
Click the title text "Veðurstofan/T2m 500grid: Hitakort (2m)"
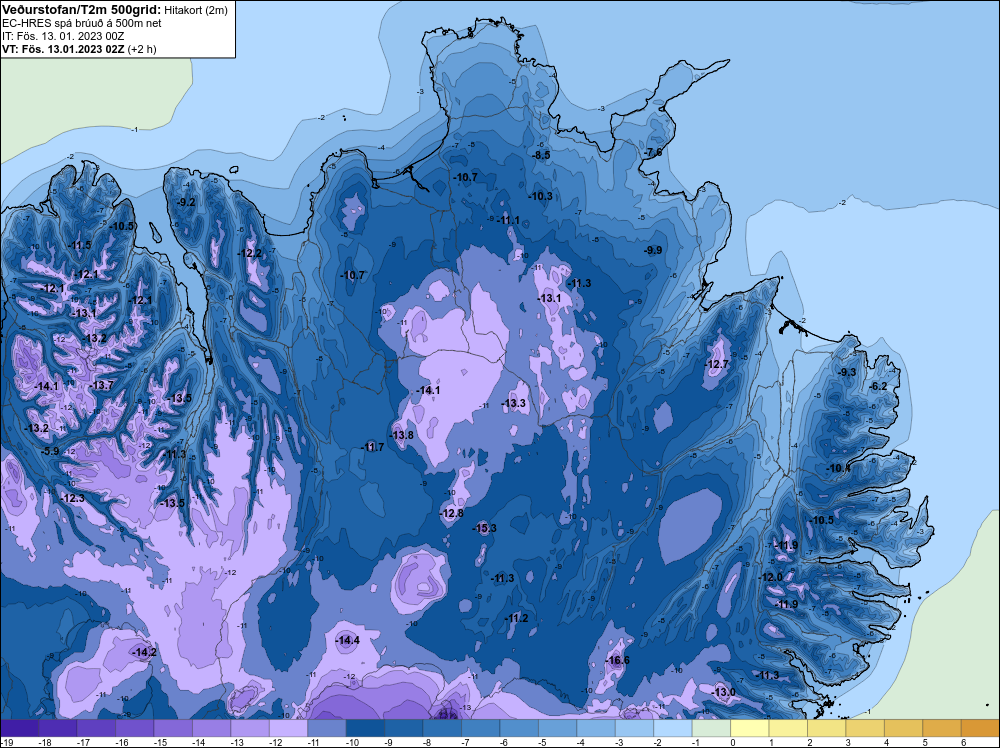114,10
